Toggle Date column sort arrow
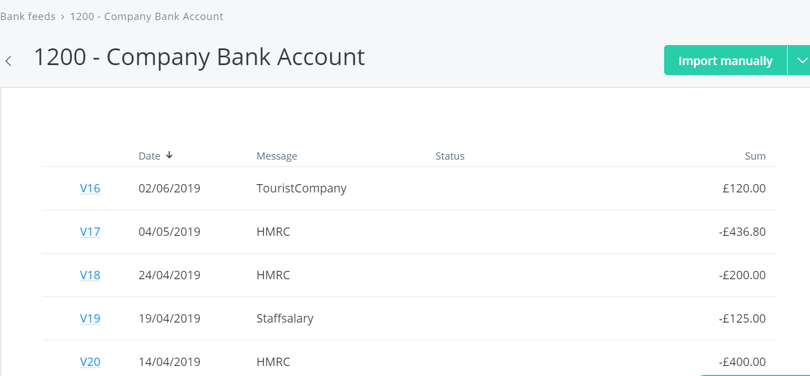The height and width of the screenshot is (376, 810). [x=169, y=155]
